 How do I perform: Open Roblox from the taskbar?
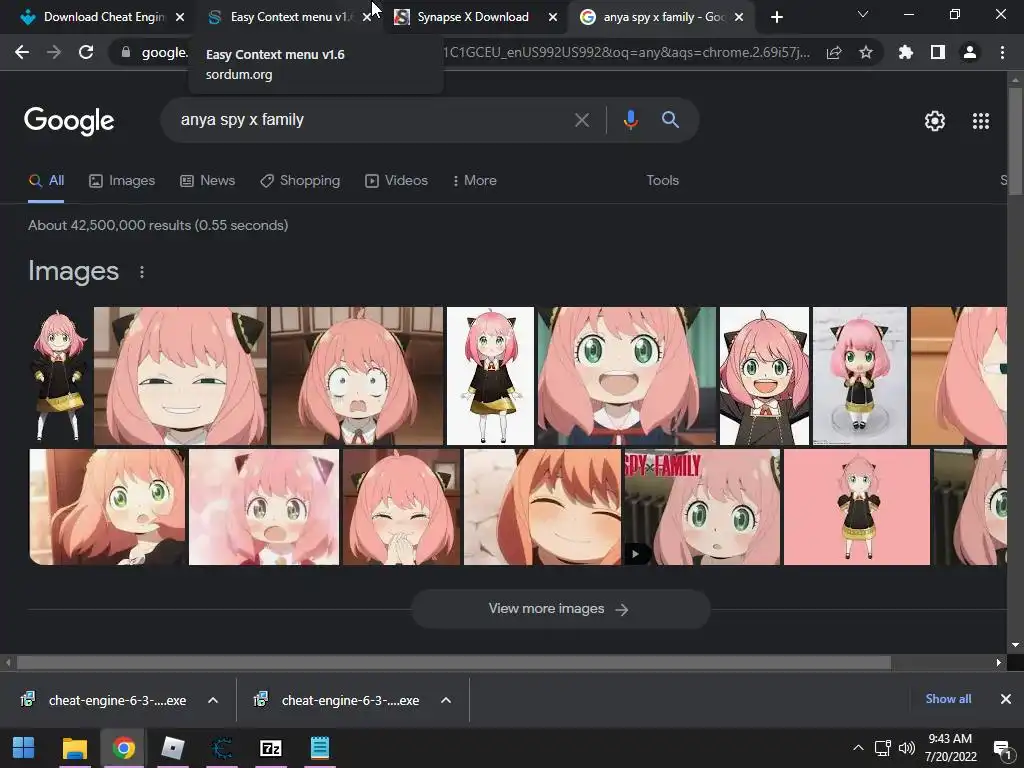point(172,748)
